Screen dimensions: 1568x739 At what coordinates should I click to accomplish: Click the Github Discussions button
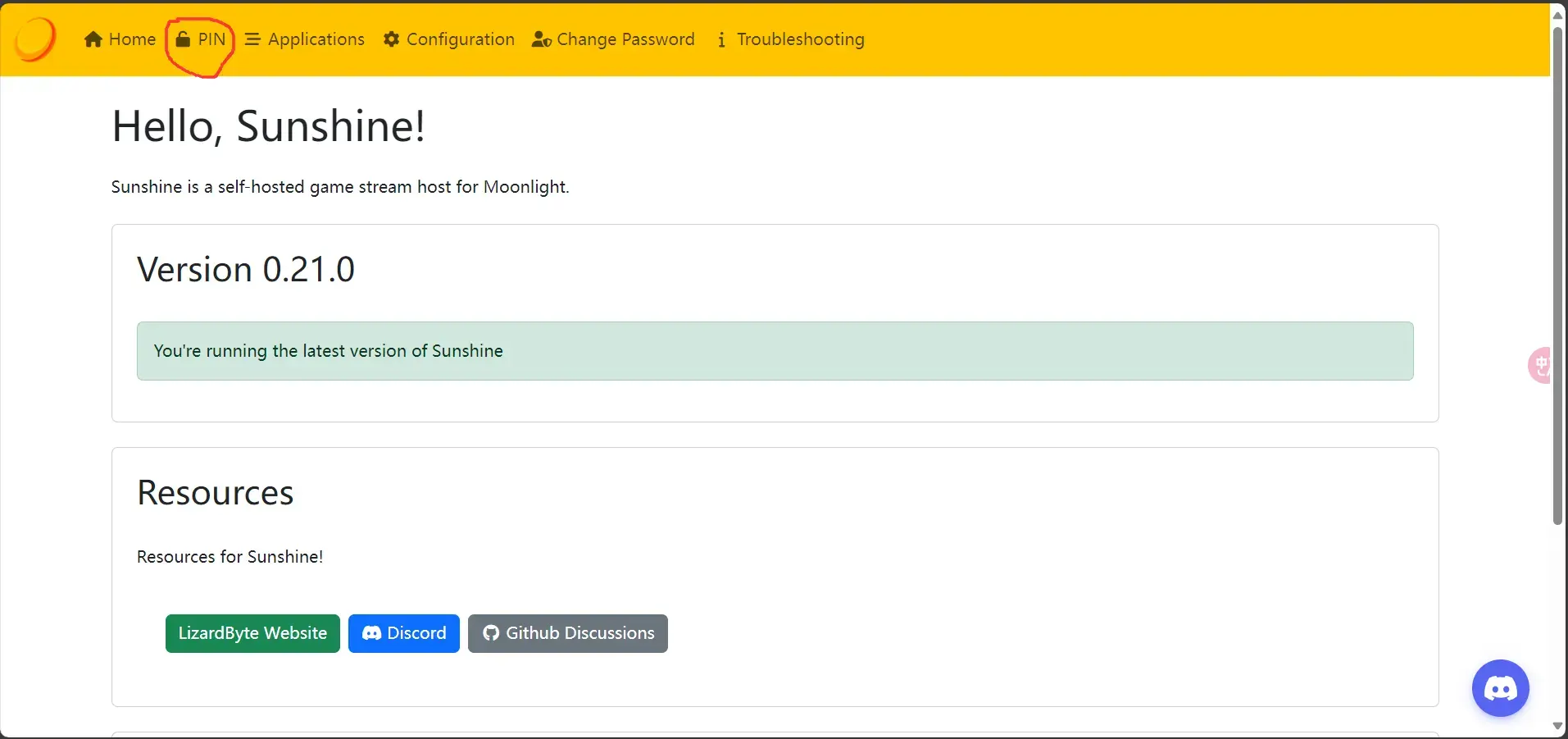[x=568, y=633]
